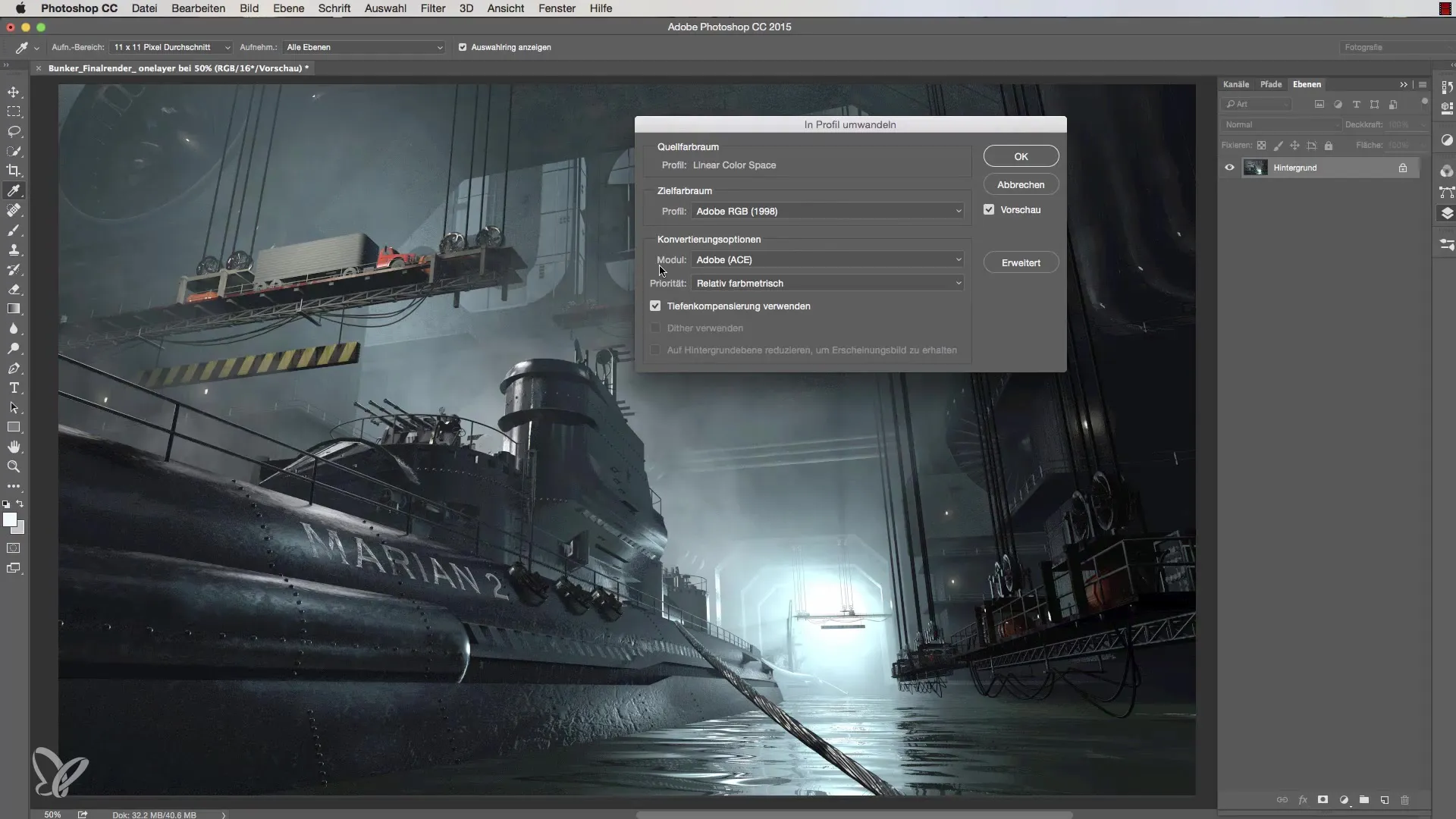The image size is (1456, 819).
Task: Hide the Hintergrund layer eye icon
Action: pos(1229,168)
